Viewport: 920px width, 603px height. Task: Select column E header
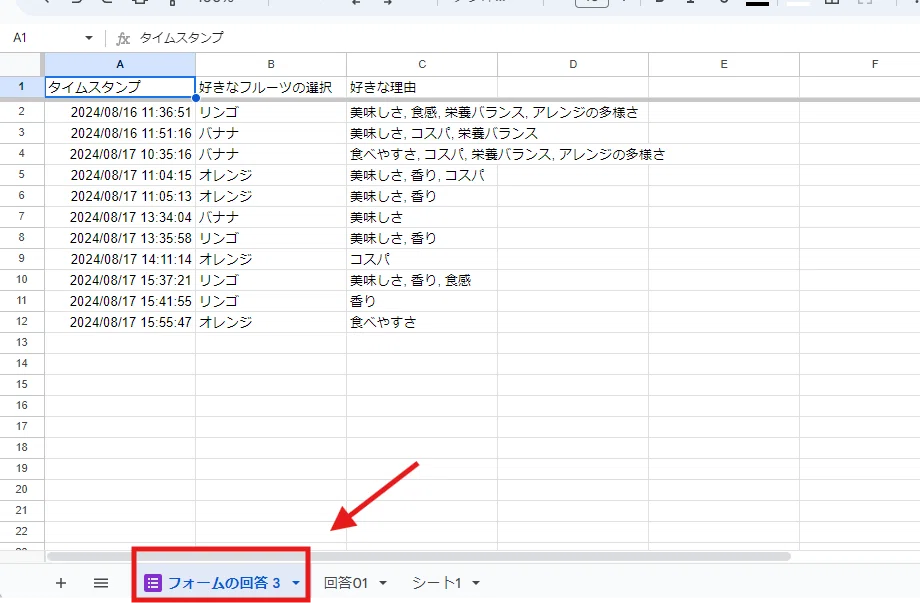click(x=724, y=64)
